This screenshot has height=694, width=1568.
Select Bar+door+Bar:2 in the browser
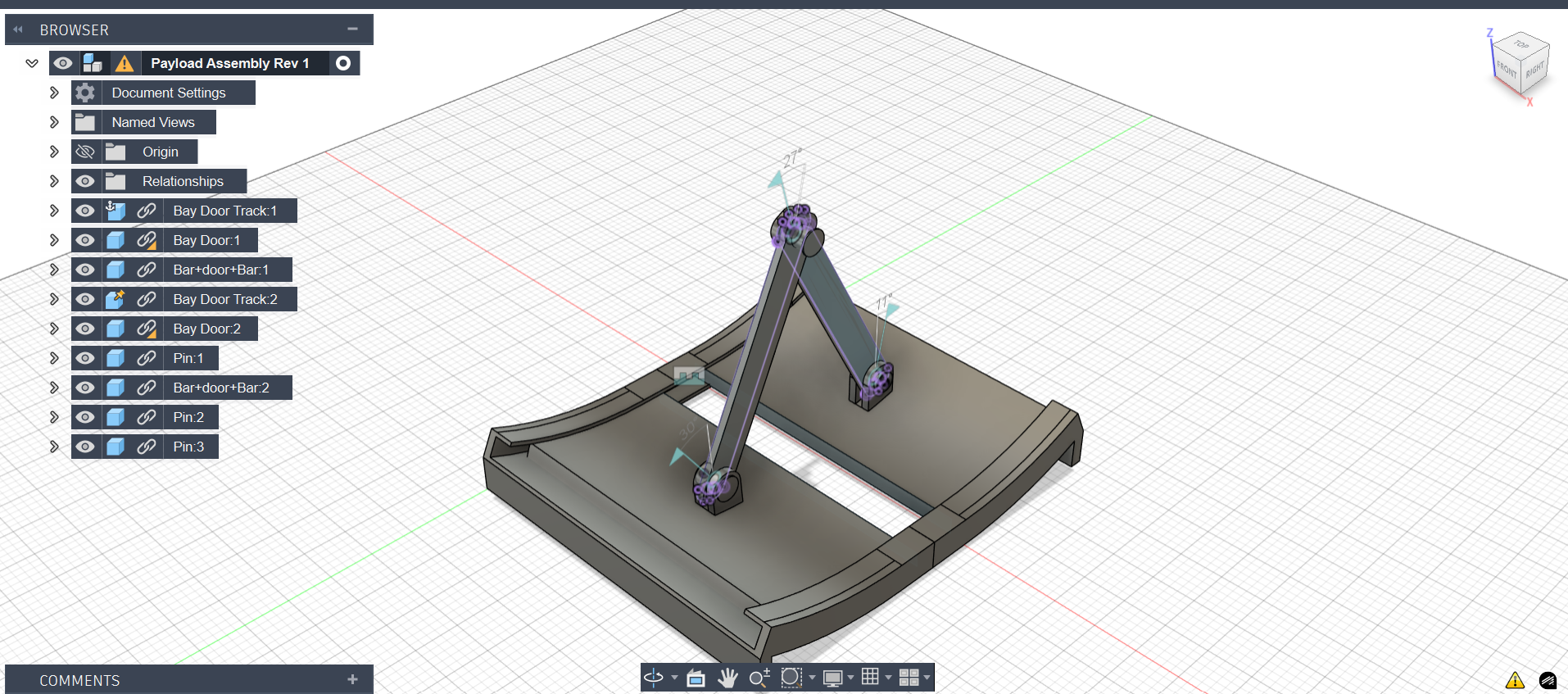coord(221,388)
